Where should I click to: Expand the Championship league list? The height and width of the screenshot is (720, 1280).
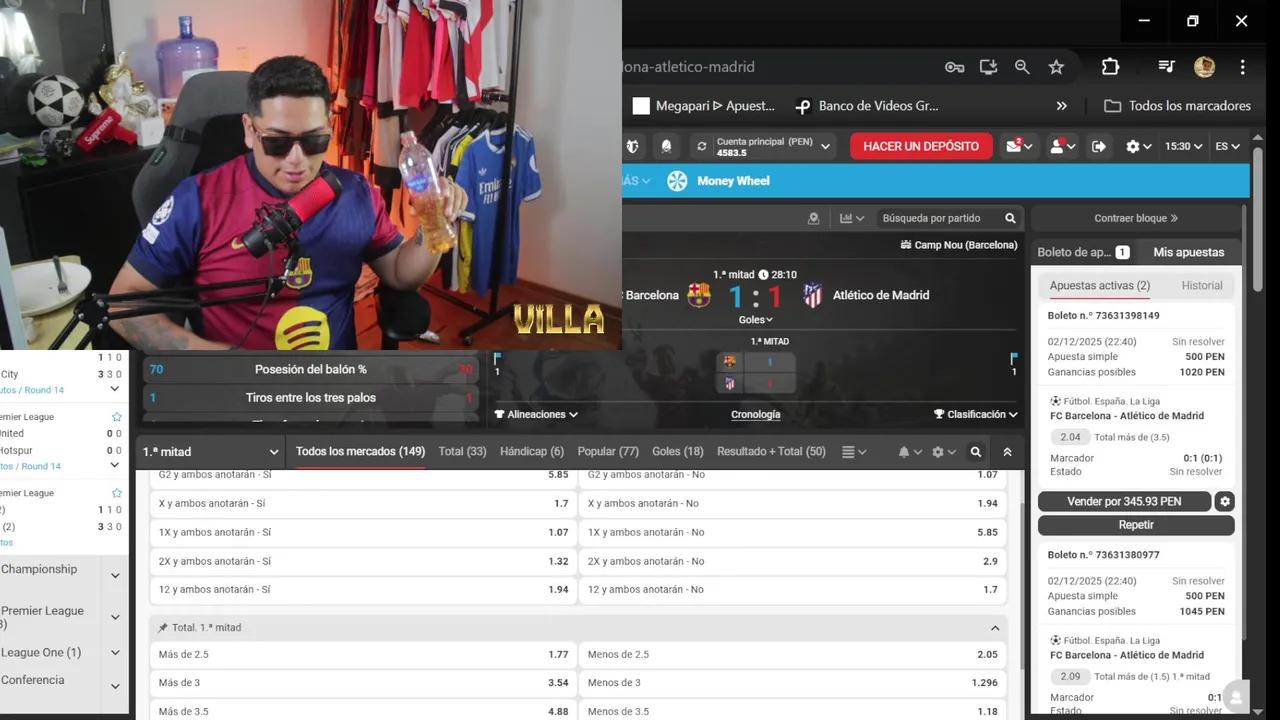pos(115,575)
